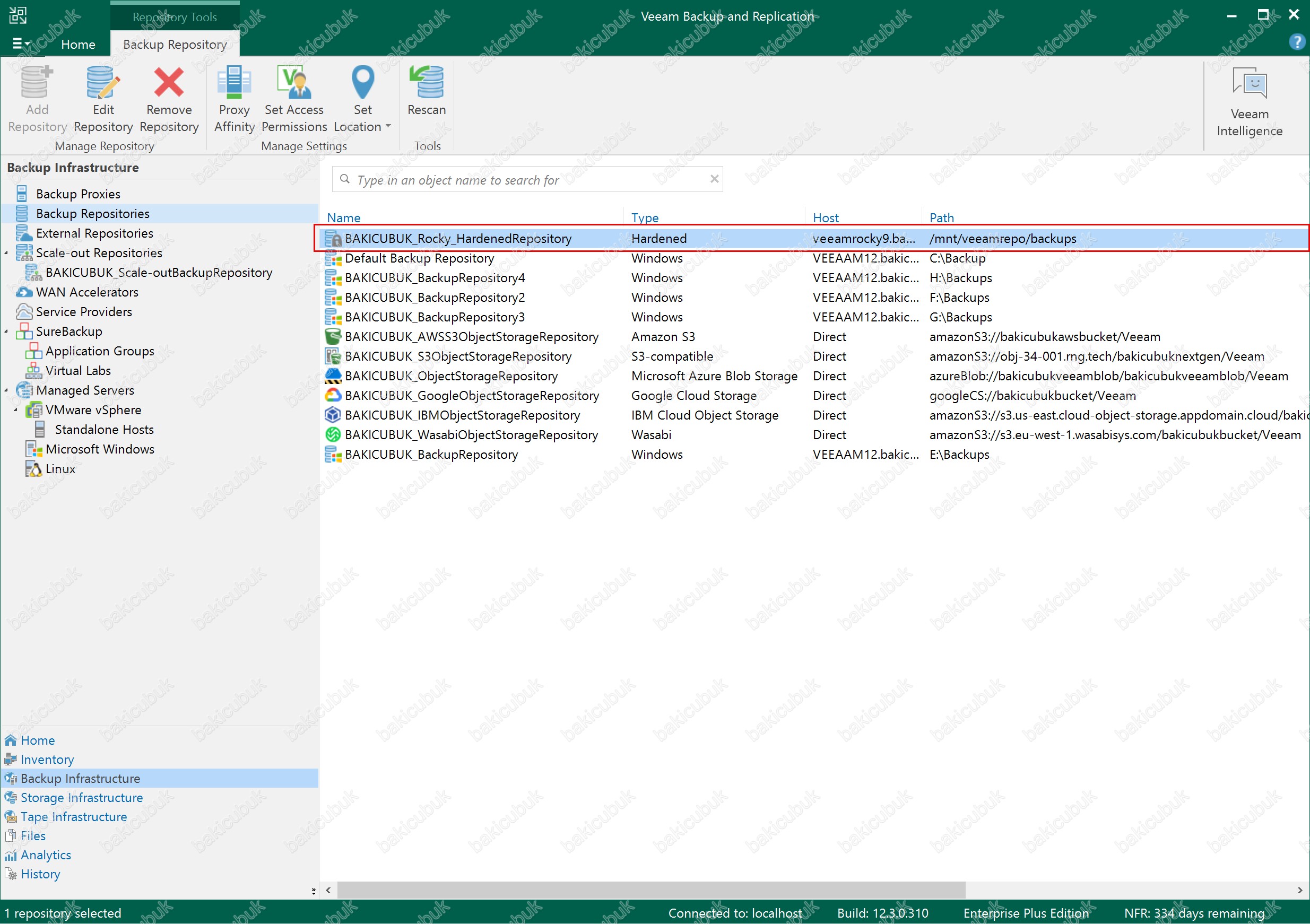Sort repositories by Path column
The height and width of the screenshot is (924, 1310).
941,217
